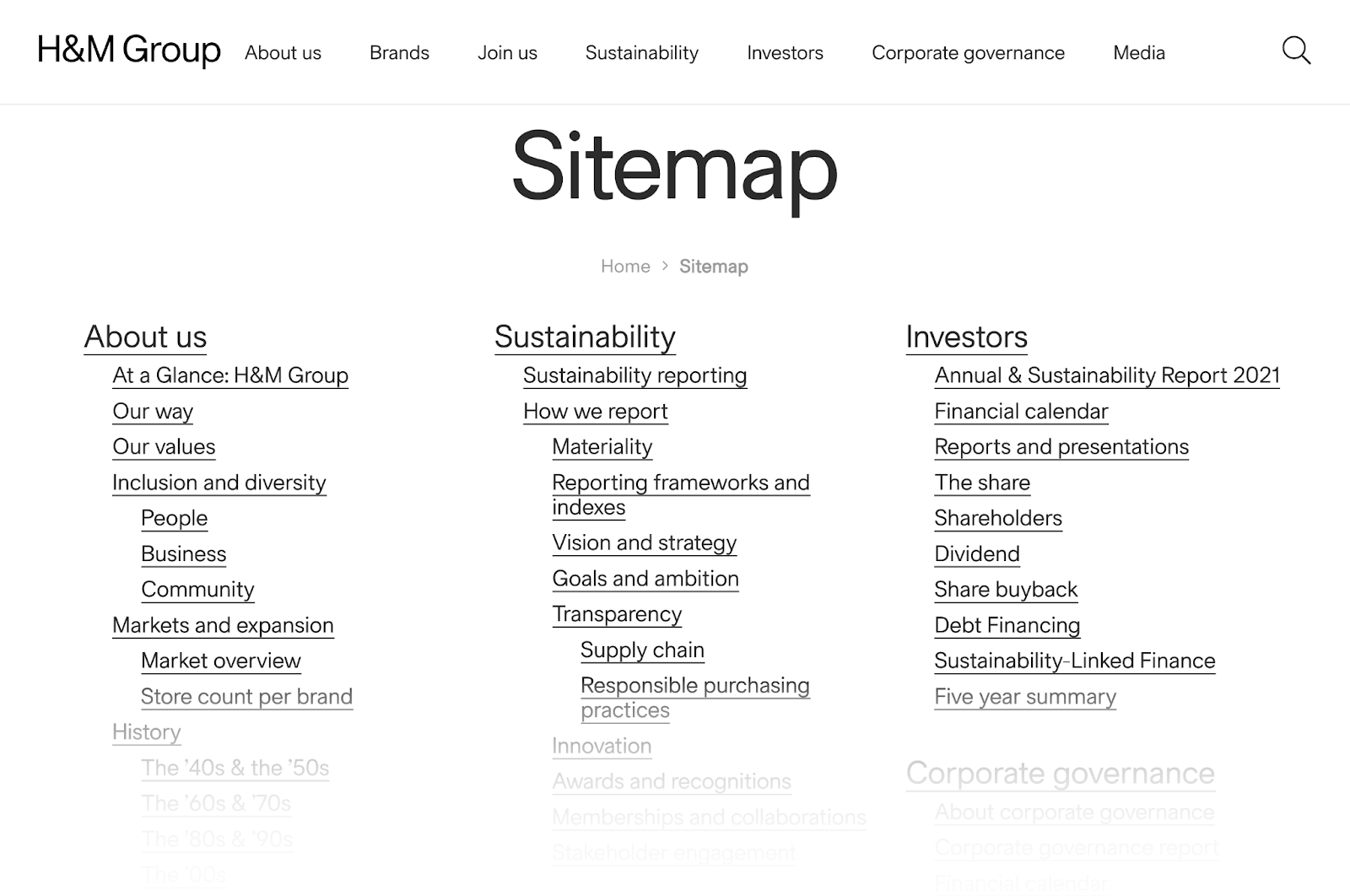Open the Media navigation menu
The width and height of the screenshot is (1350, 896).
(1138, 52)
